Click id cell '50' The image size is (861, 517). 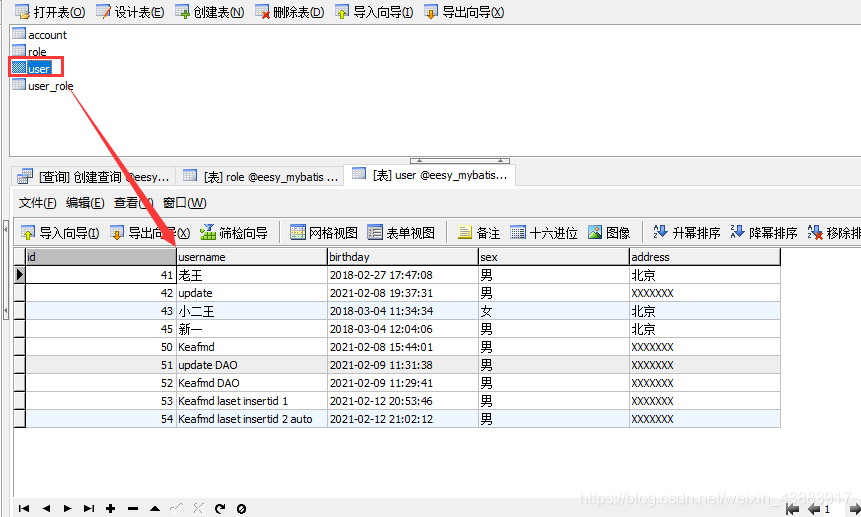click(x=100, y=347)
